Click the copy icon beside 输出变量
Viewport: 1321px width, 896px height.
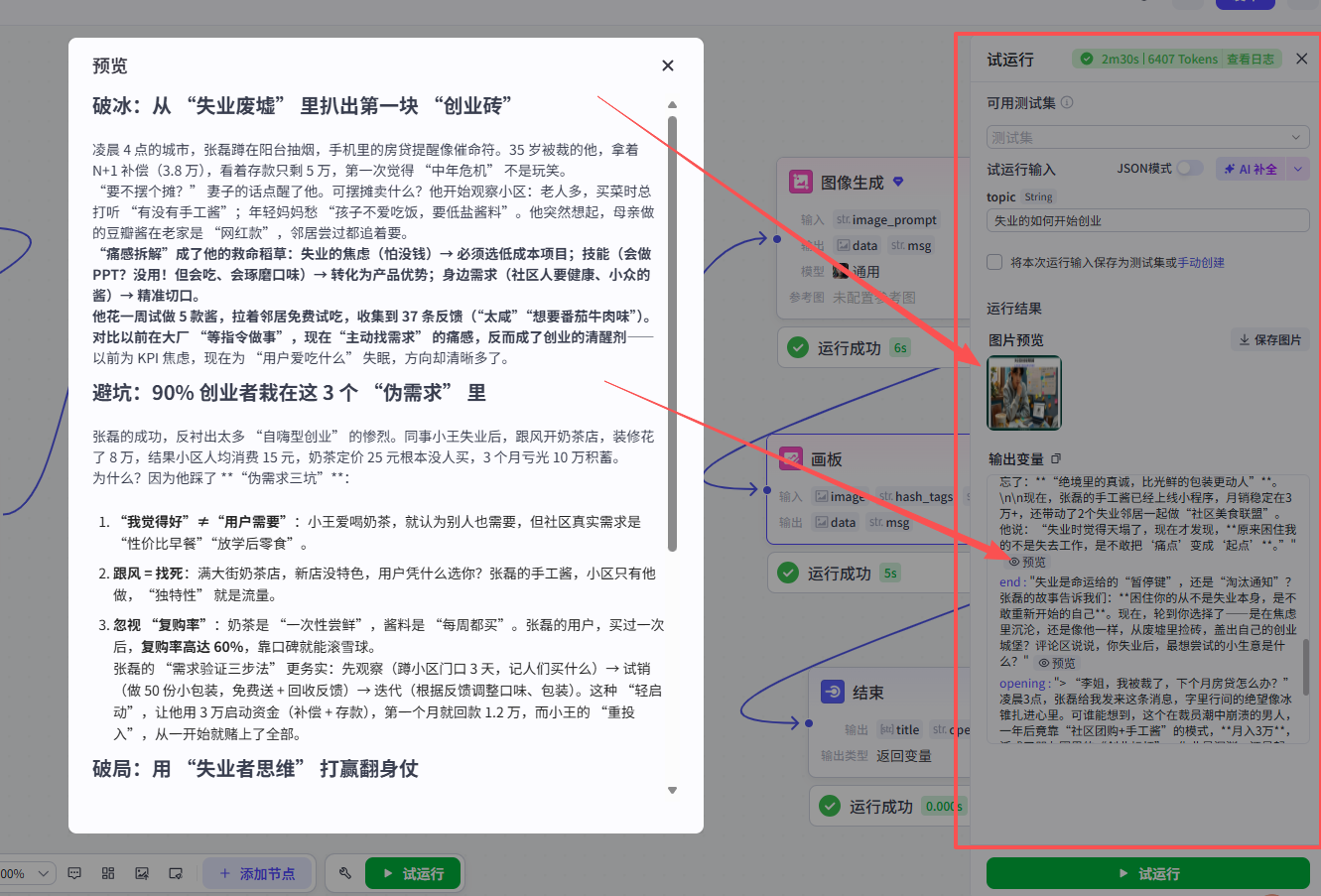click(1056, 458)
